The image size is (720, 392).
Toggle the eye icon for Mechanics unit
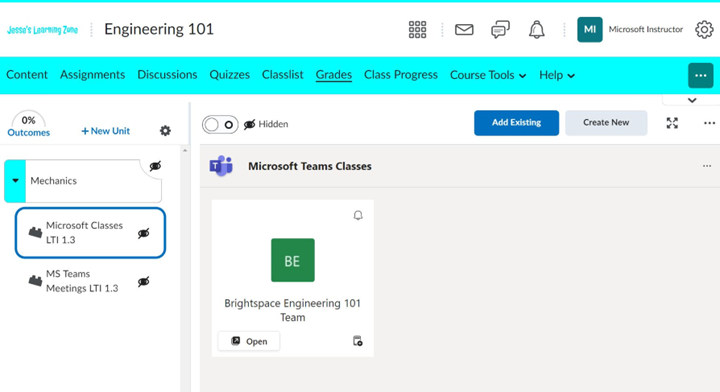pyautogui.click(x=155, y=166)
